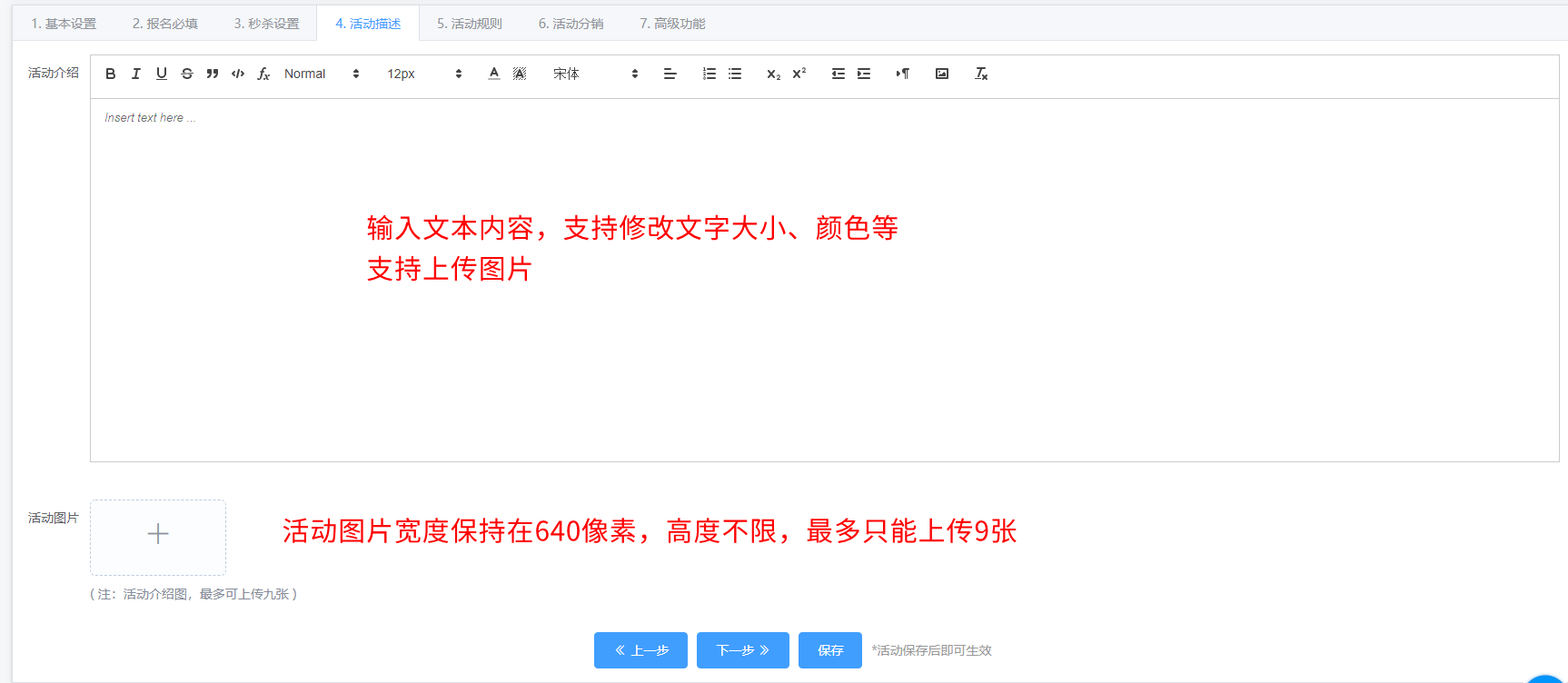Open the Normal heading style dropdown

(x=321, y=74)
